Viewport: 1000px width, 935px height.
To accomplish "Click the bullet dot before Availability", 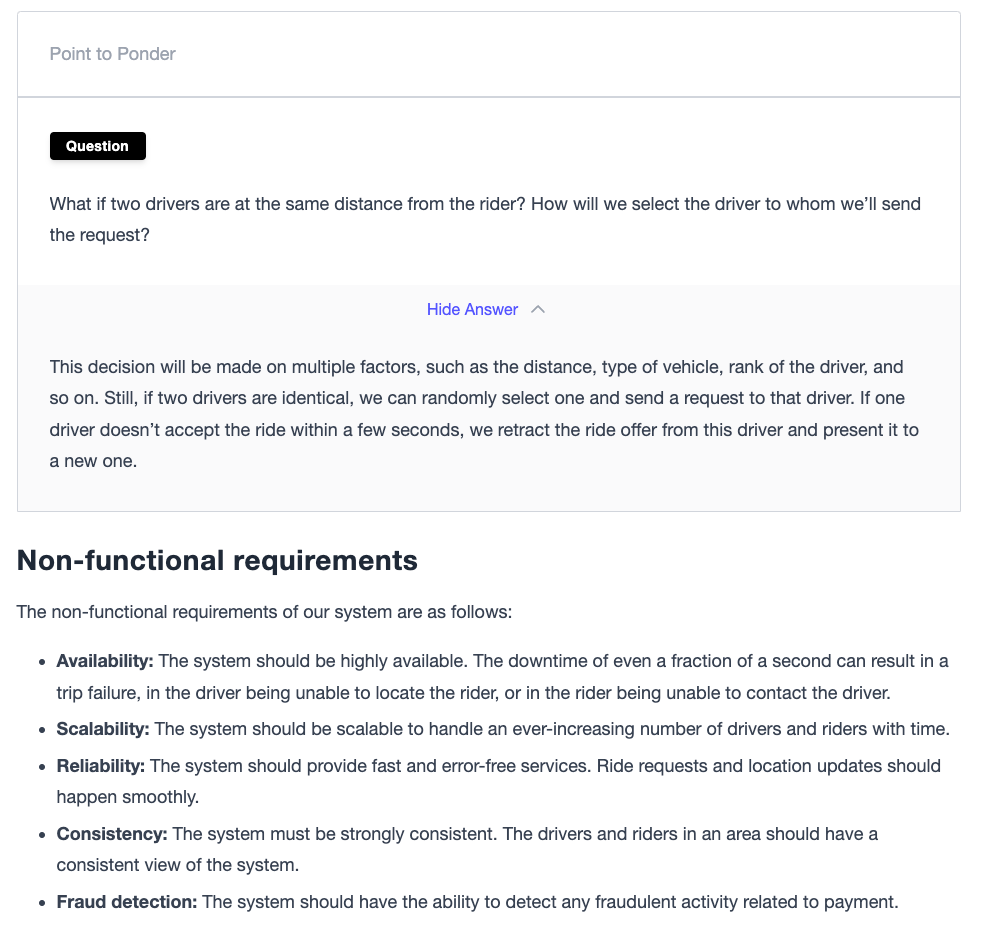I will [x=42, y=662].
